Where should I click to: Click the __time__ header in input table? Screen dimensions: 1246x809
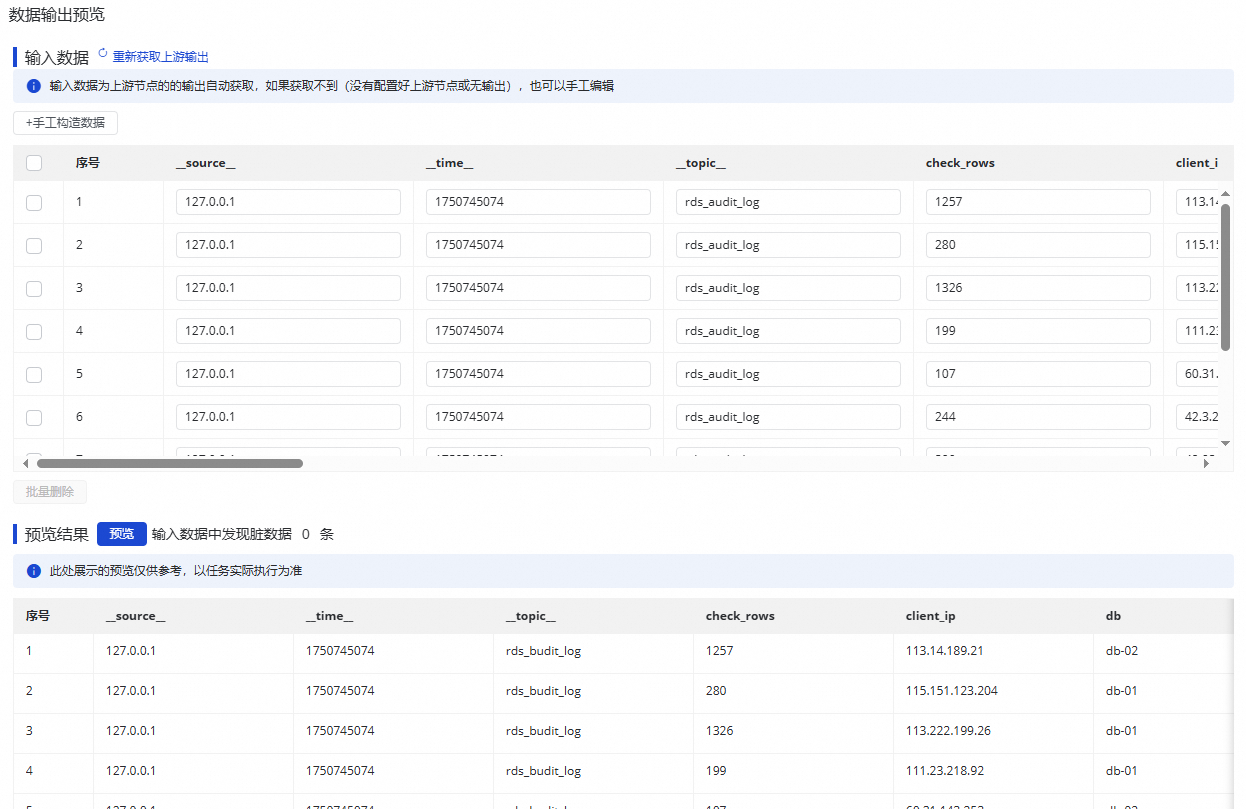tap(450, 163)
